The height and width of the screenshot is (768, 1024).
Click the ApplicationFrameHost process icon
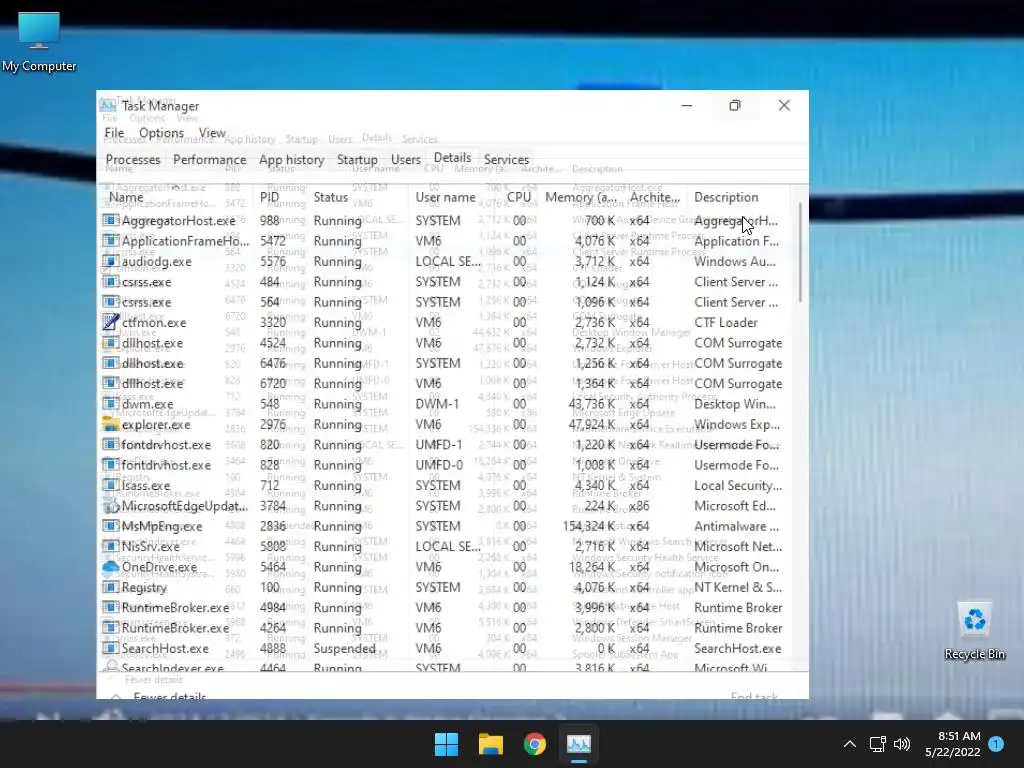click(x=110, y=240)
